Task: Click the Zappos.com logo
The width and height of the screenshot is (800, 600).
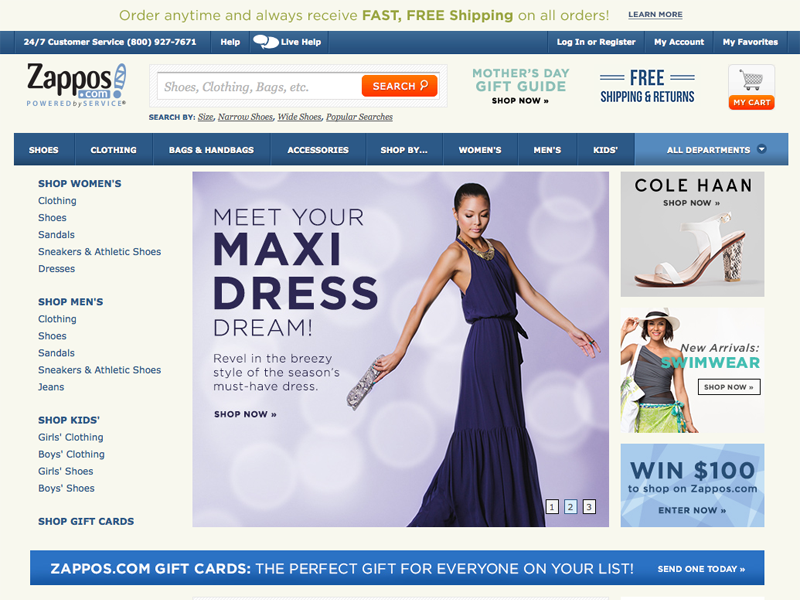Action: coord(77,85)
